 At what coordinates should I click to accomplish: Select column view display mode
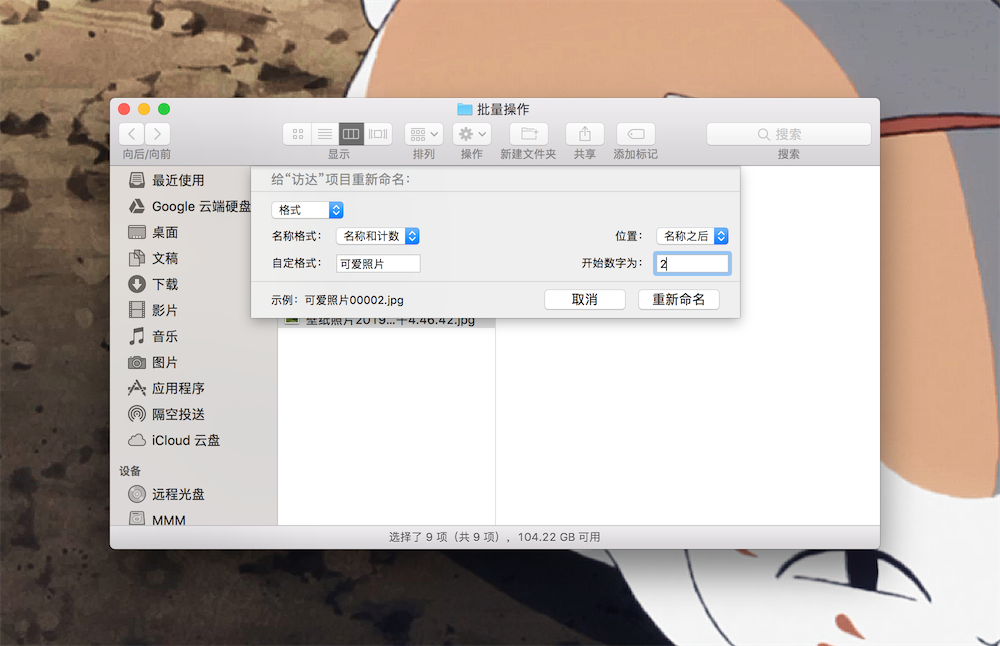(351, 132)
